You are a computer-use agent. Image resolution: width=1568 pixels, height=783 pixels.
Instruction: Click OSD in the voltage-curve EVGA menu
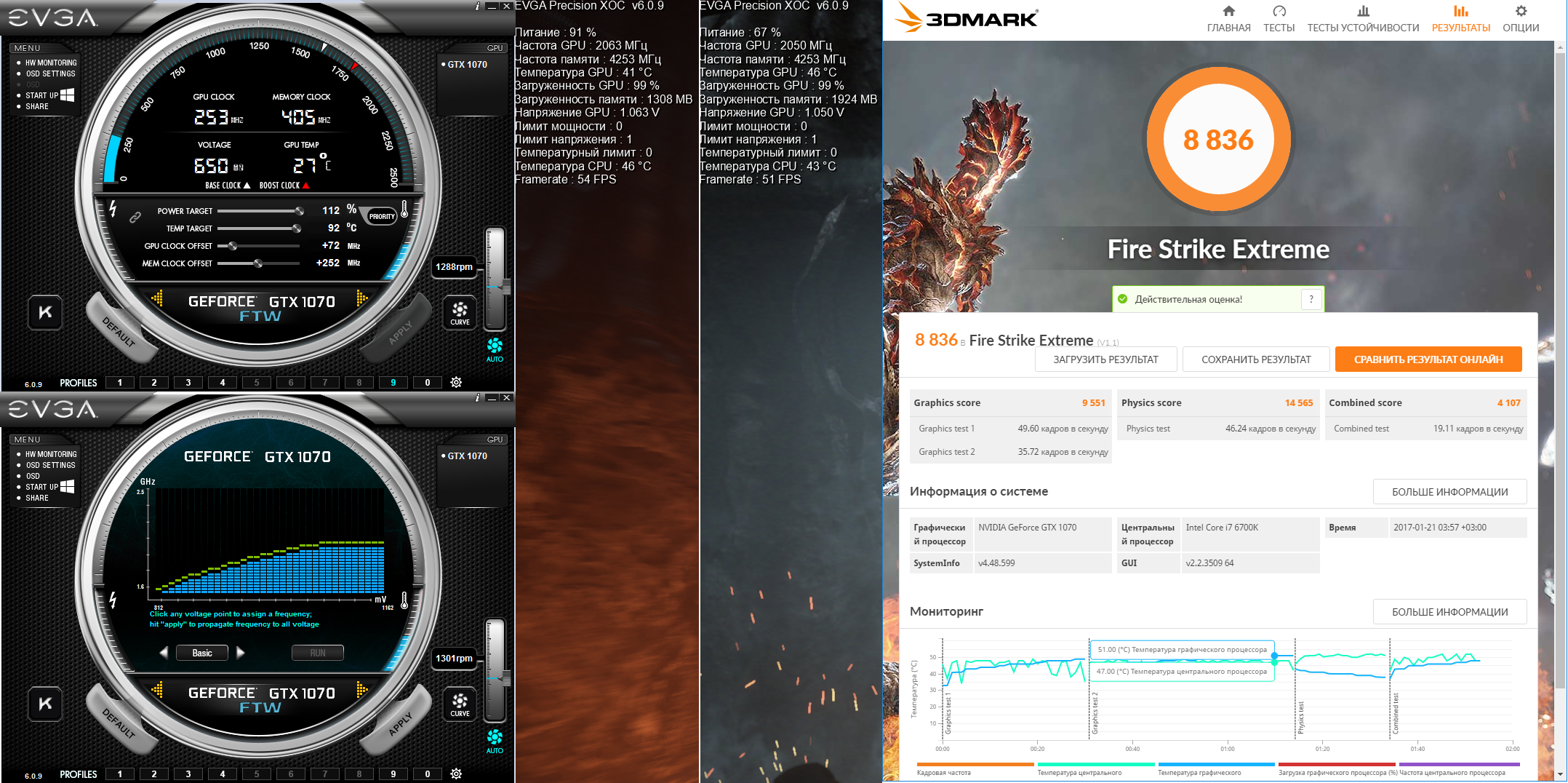[x=33, y=477]
